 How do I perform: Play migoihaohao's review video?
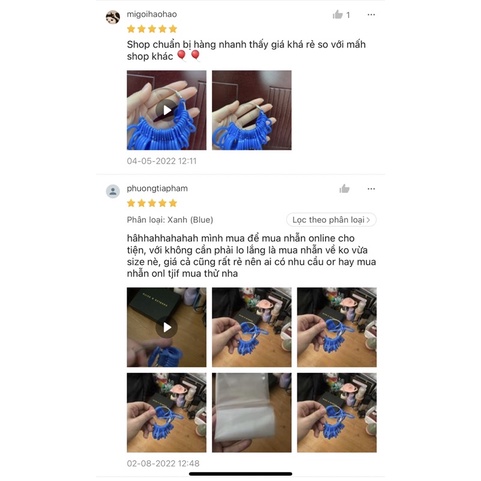(x=166, y=110)
